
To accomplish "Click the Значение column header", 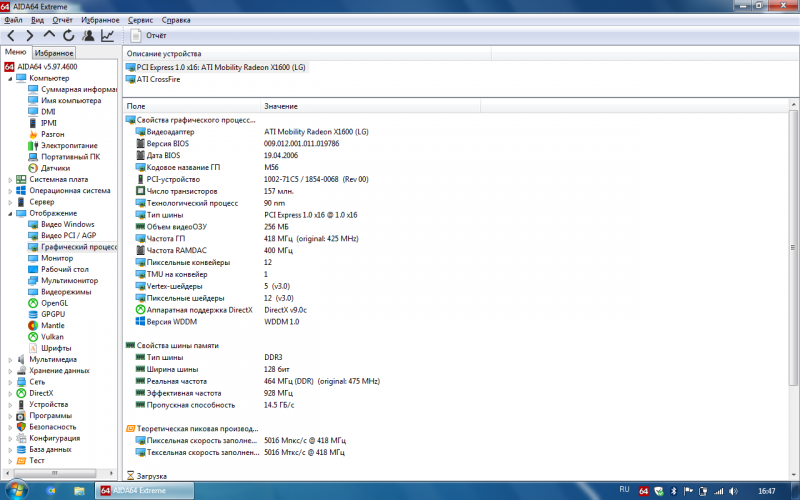I will coord(370,106).
